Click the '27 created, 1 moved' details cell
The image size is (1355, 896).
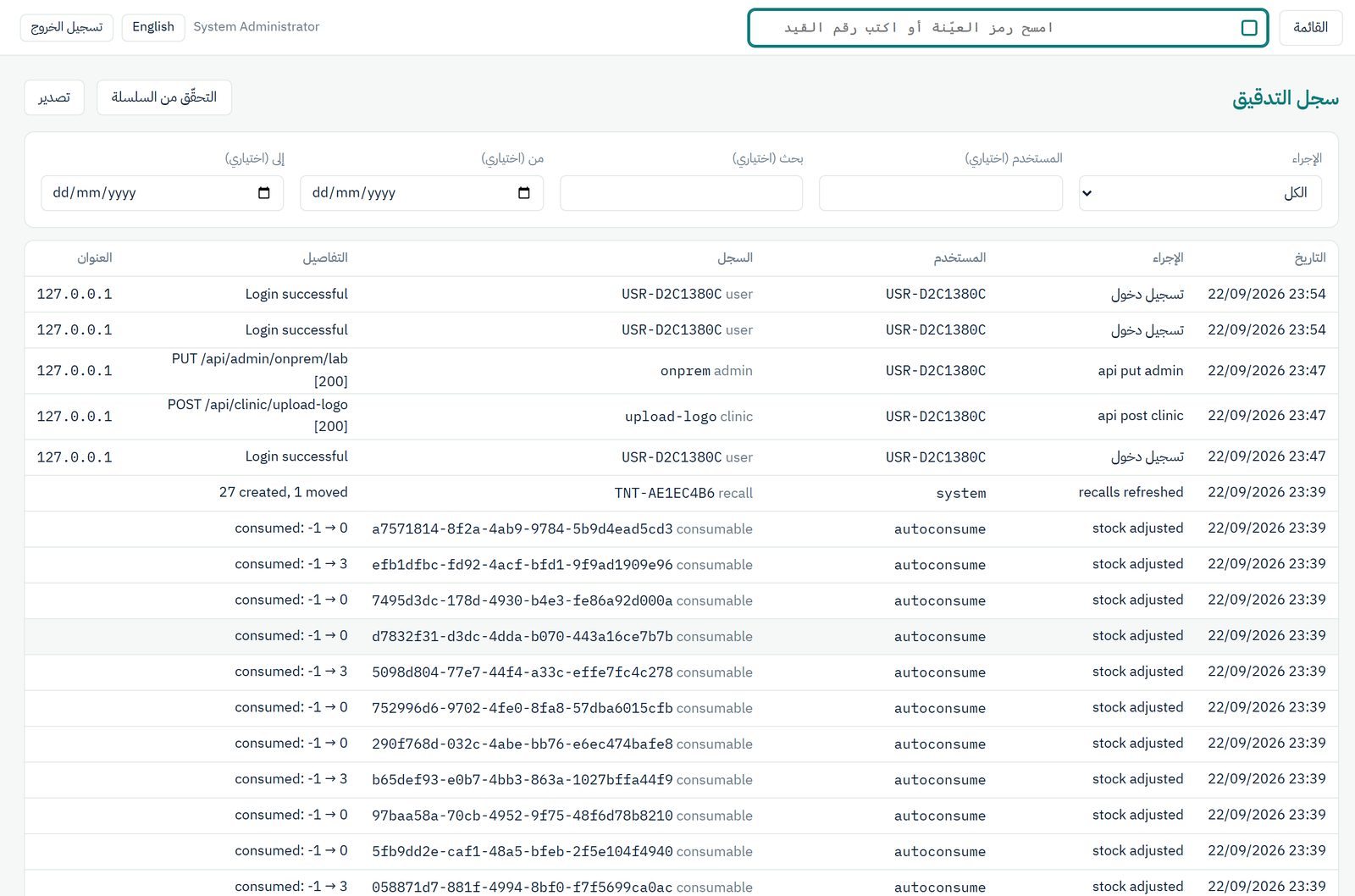[284, 492]
